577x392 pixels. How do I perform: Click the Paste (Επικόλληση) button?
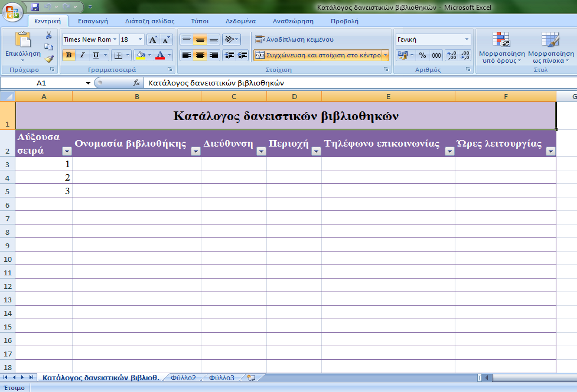(23, 47)
